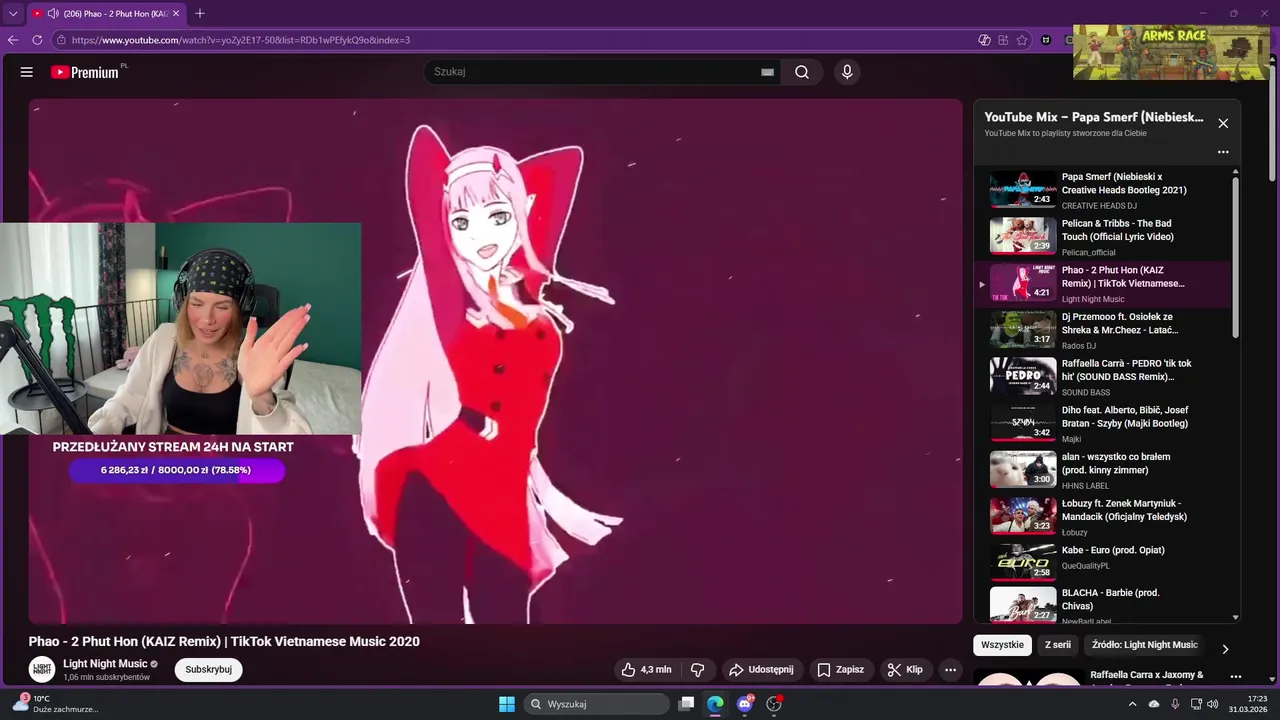
Task: Click the search magnifier button
Action: (x=802, y=72)
